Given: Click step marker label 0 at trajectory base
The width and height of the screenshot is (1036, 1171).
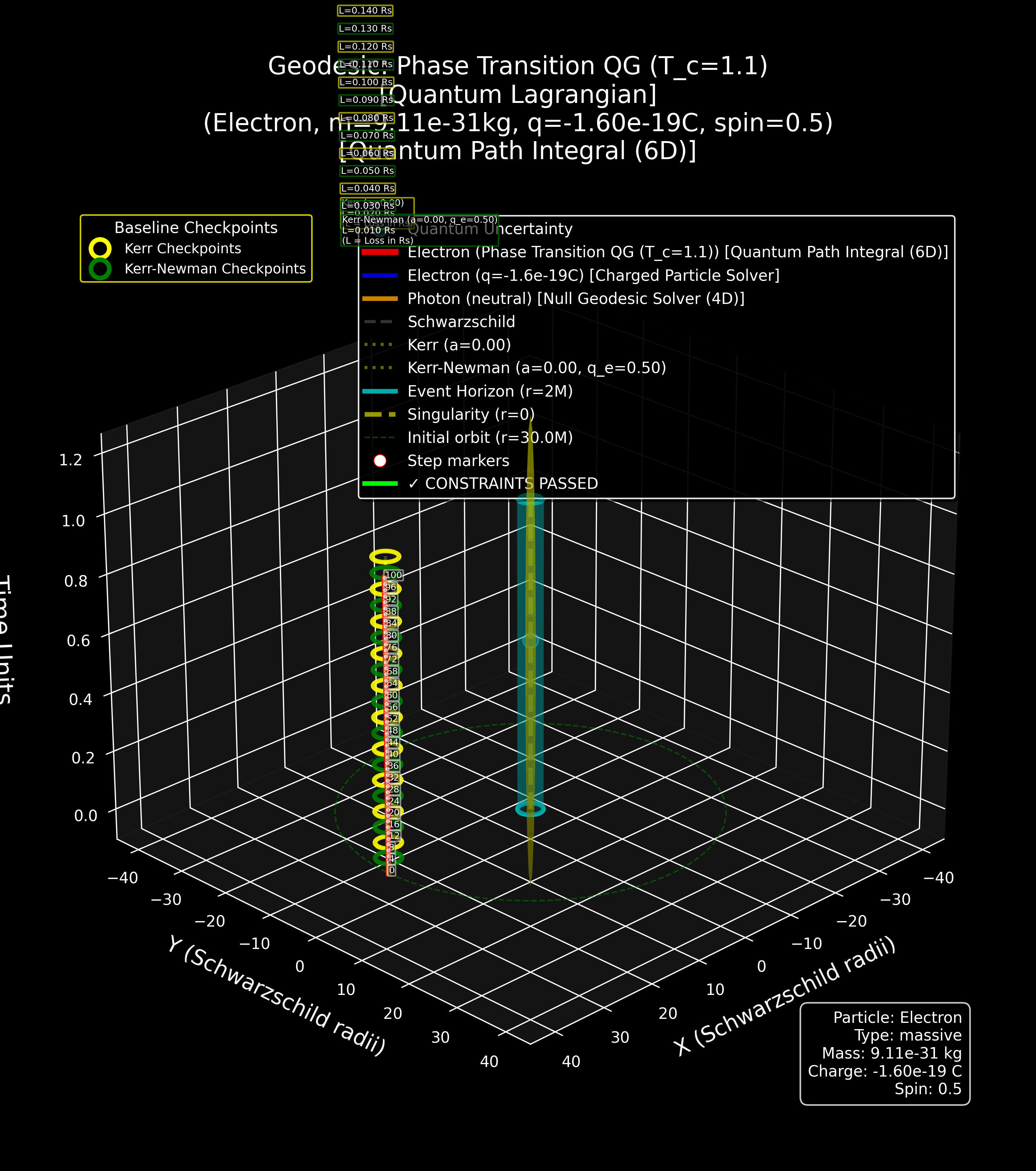Looking at the screenshot, I should click(x=392, y=870).
